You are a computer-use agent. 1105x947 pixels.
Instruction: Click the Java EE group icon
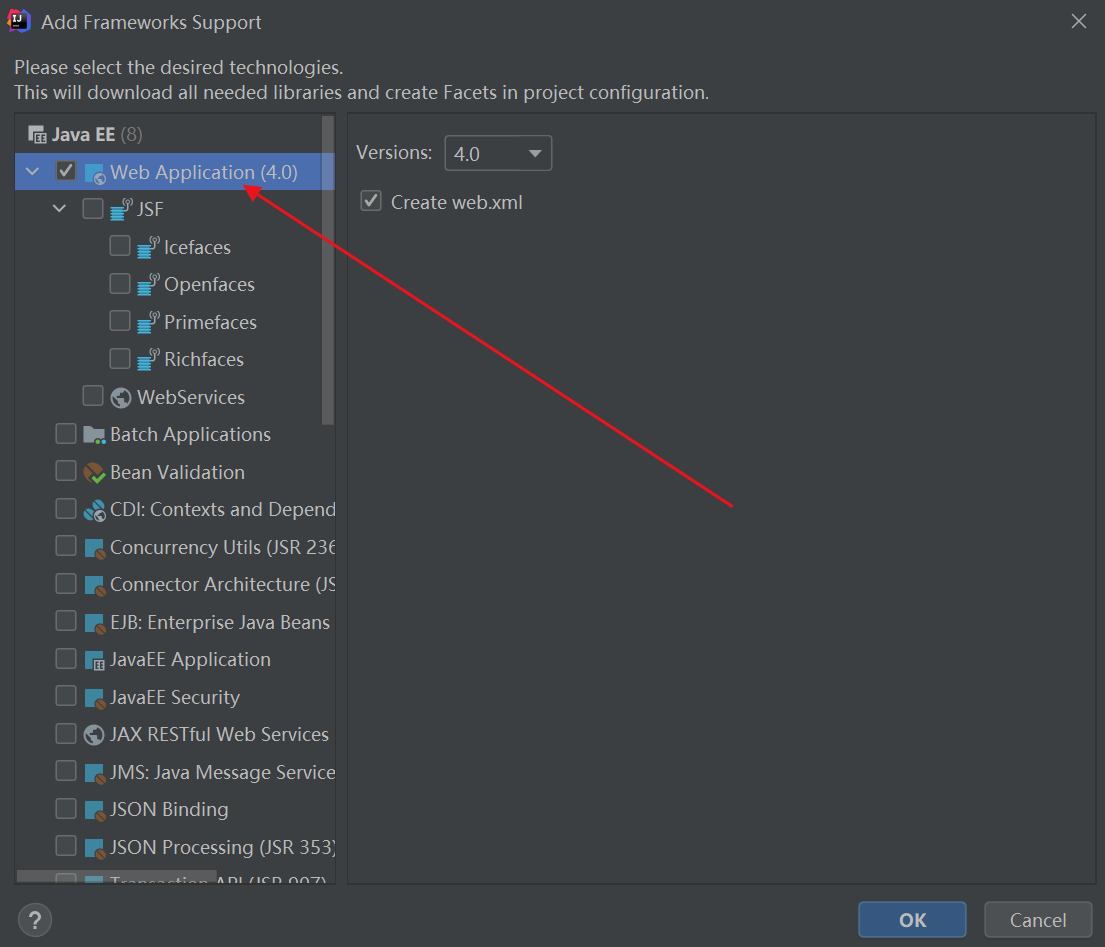coord(37,134)
